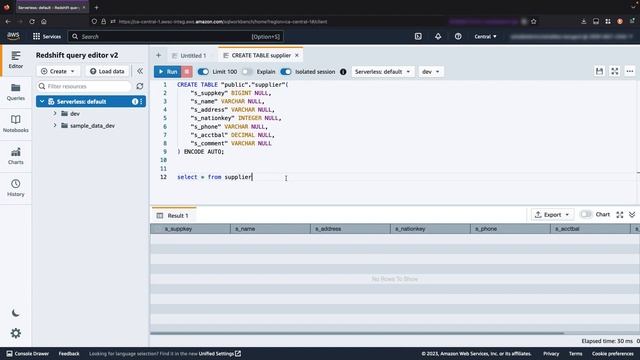Bookmark this page with the star
Image resolution: width=640 pixels, height=360 pixels.
coord(533,21)
